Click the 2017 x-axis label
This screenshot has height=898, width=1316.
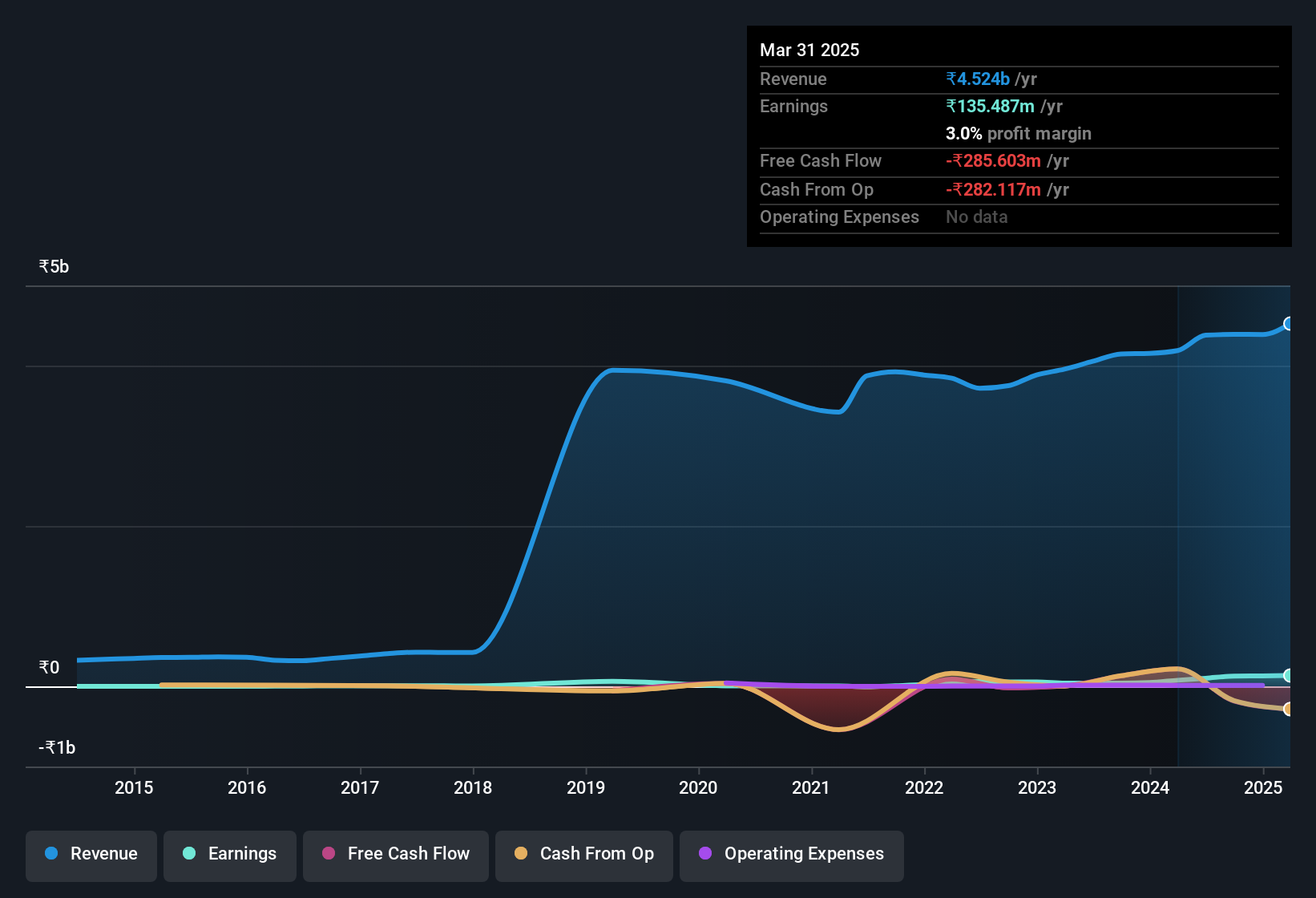tap(360, 788)
